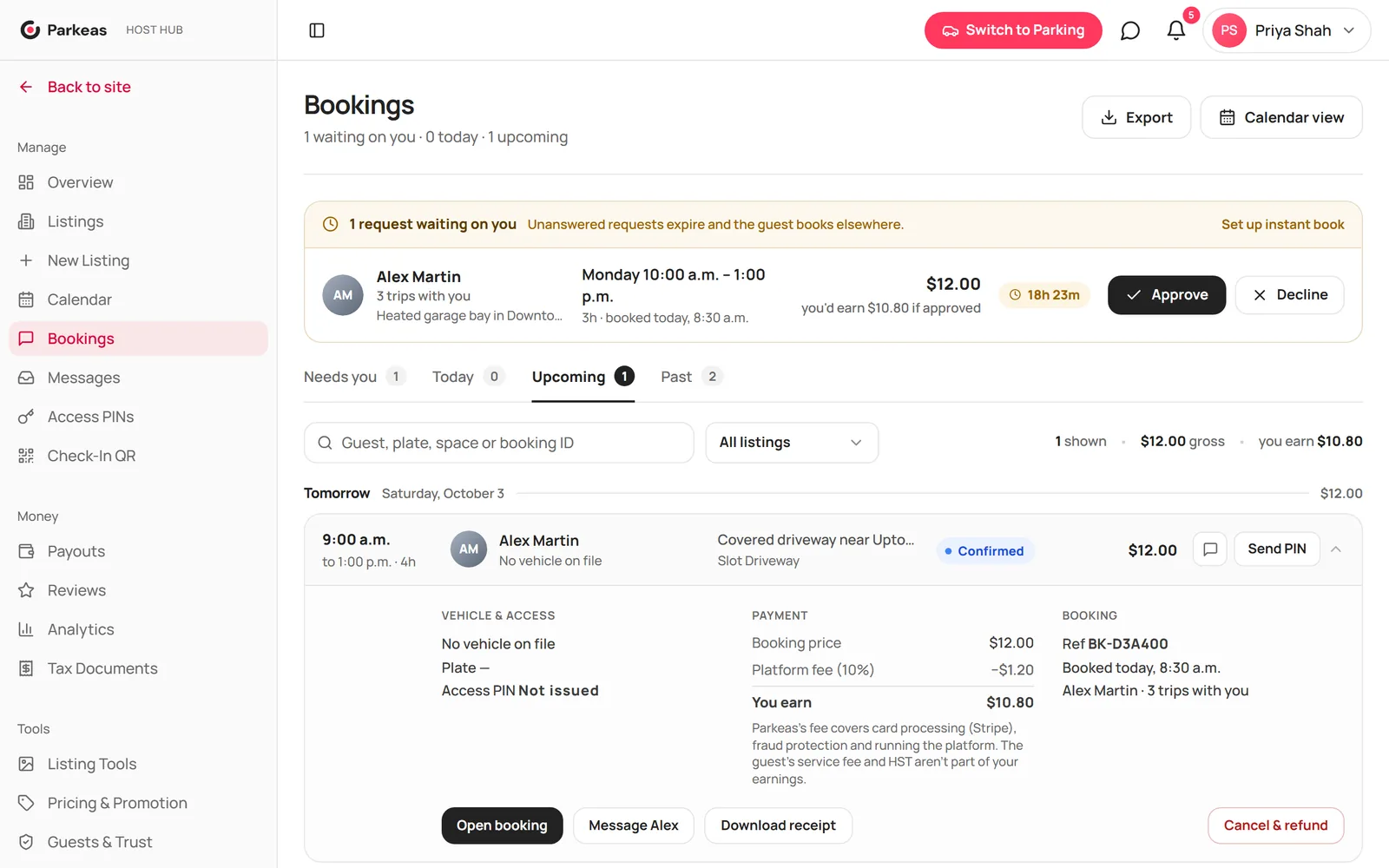Click 'Platform fee (10%)' line

pyautogui.click(x=892, y=670)
